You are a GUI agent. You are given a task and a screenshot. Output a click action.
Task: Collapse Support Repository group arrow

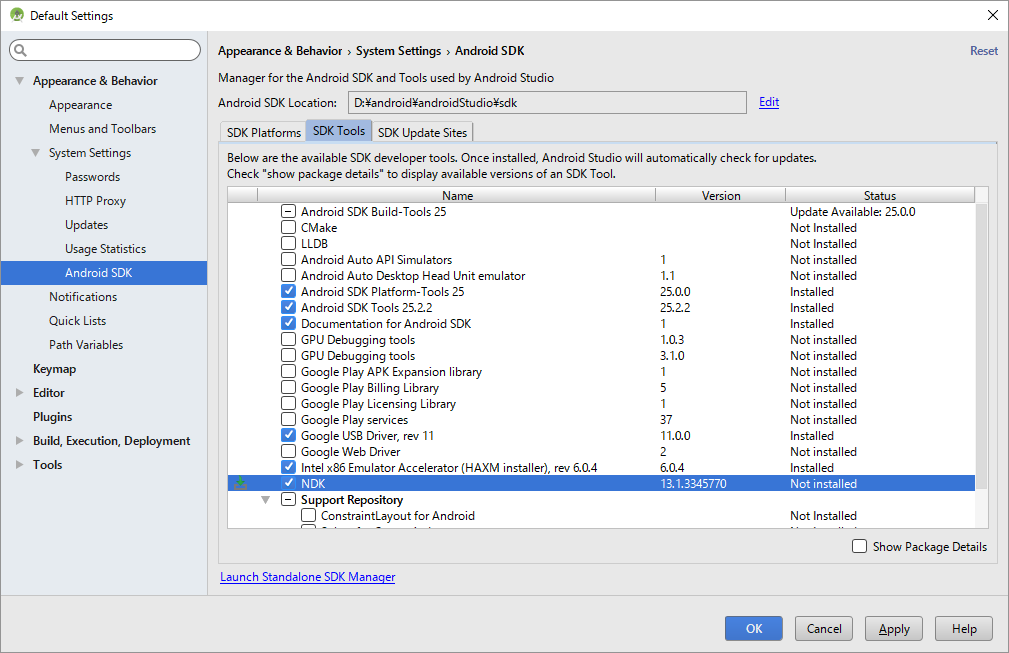(265, 500)
